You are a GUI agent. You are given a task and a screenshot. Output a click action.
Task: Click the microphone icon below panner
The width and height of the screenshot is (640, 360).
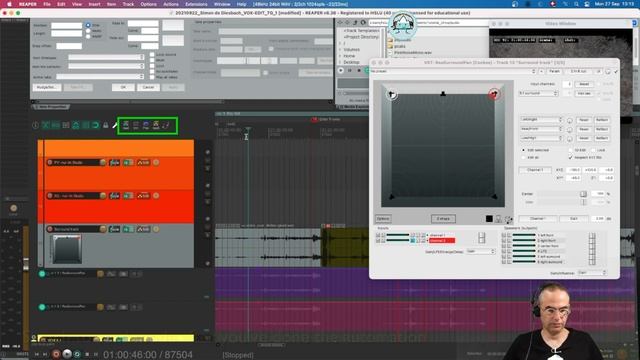click(x=498, y=219)
